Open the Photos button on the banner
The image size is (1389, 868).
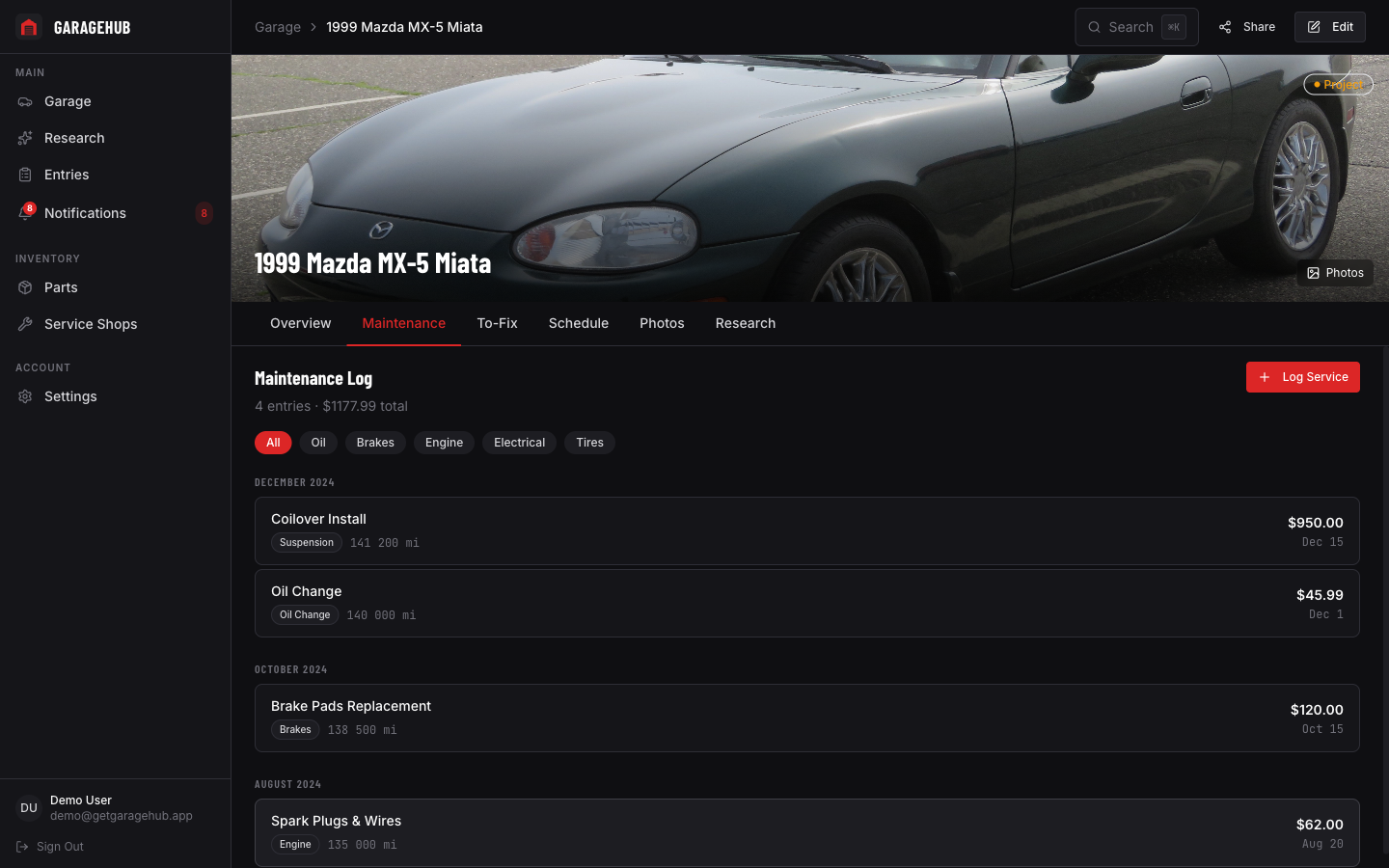(1335, 273)
